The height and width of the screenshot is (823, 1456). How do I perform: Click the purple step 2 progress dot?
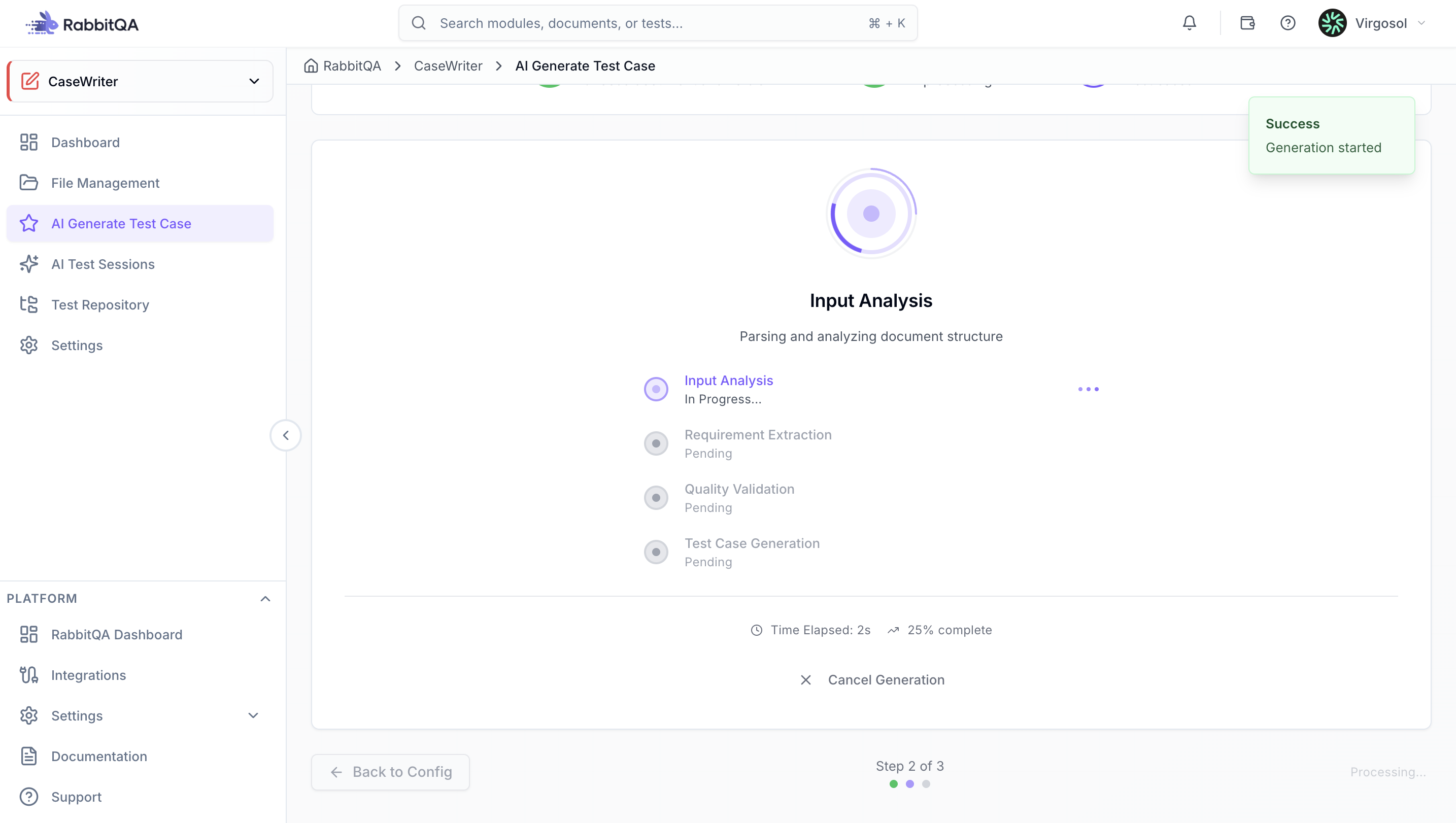point(909,784)
